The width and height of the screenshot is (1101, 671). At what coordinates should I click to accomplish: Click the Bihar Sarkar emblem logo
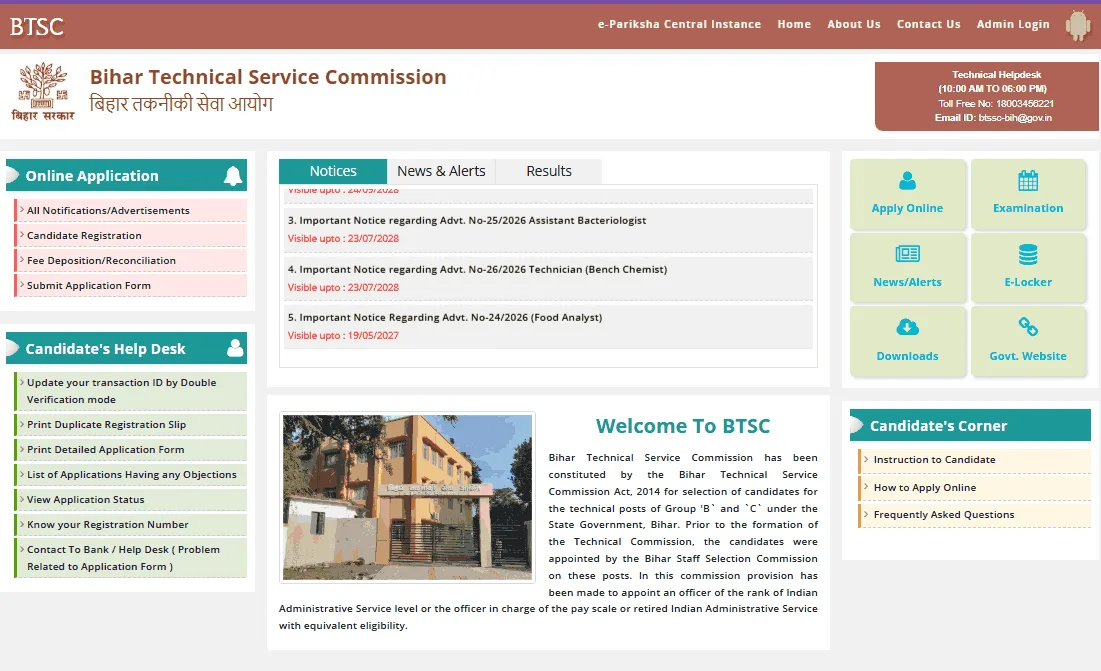click(43, 92)
